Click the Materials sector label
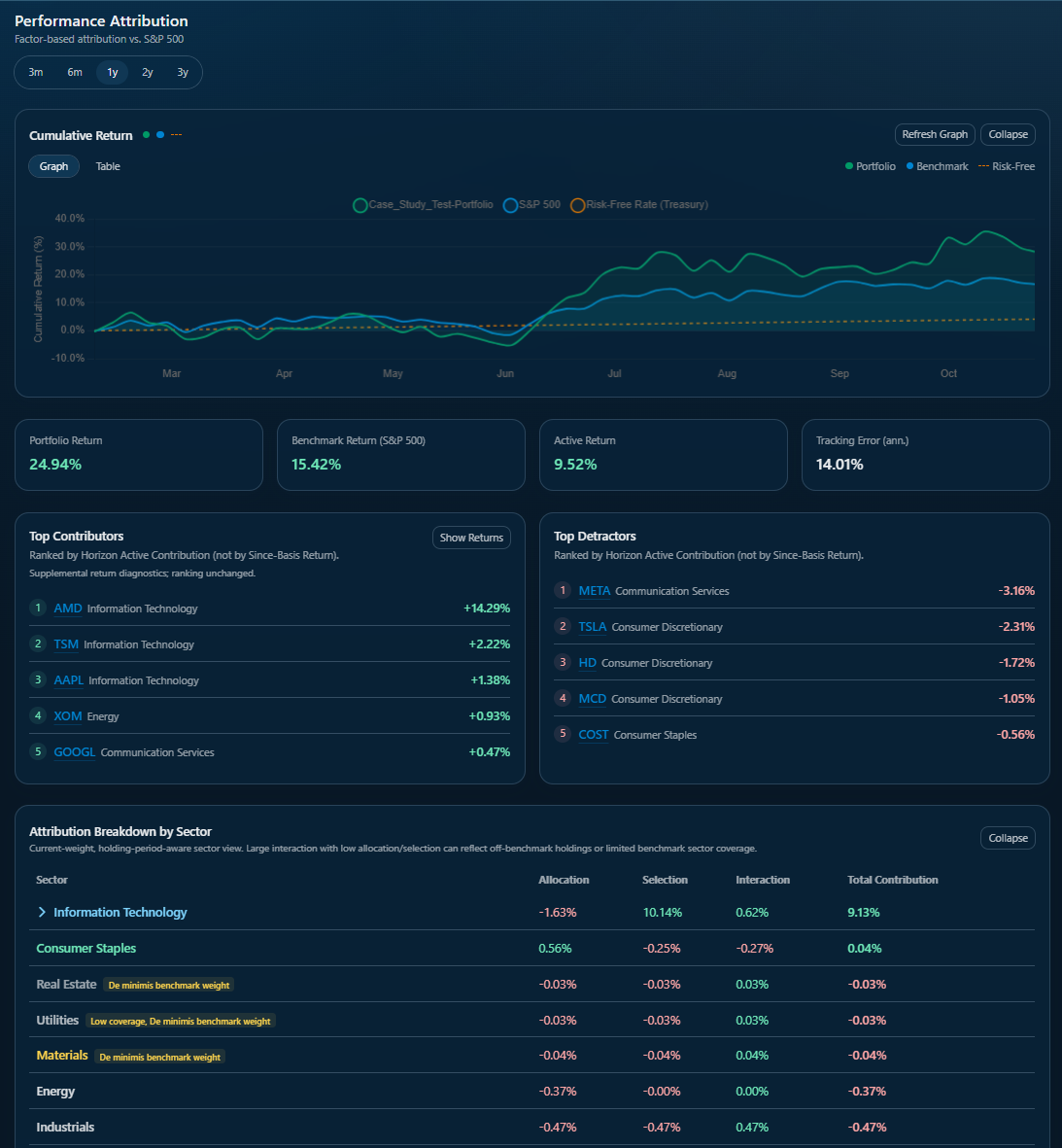Viewport: 1062px width, 1148px height. point(62,1055)
